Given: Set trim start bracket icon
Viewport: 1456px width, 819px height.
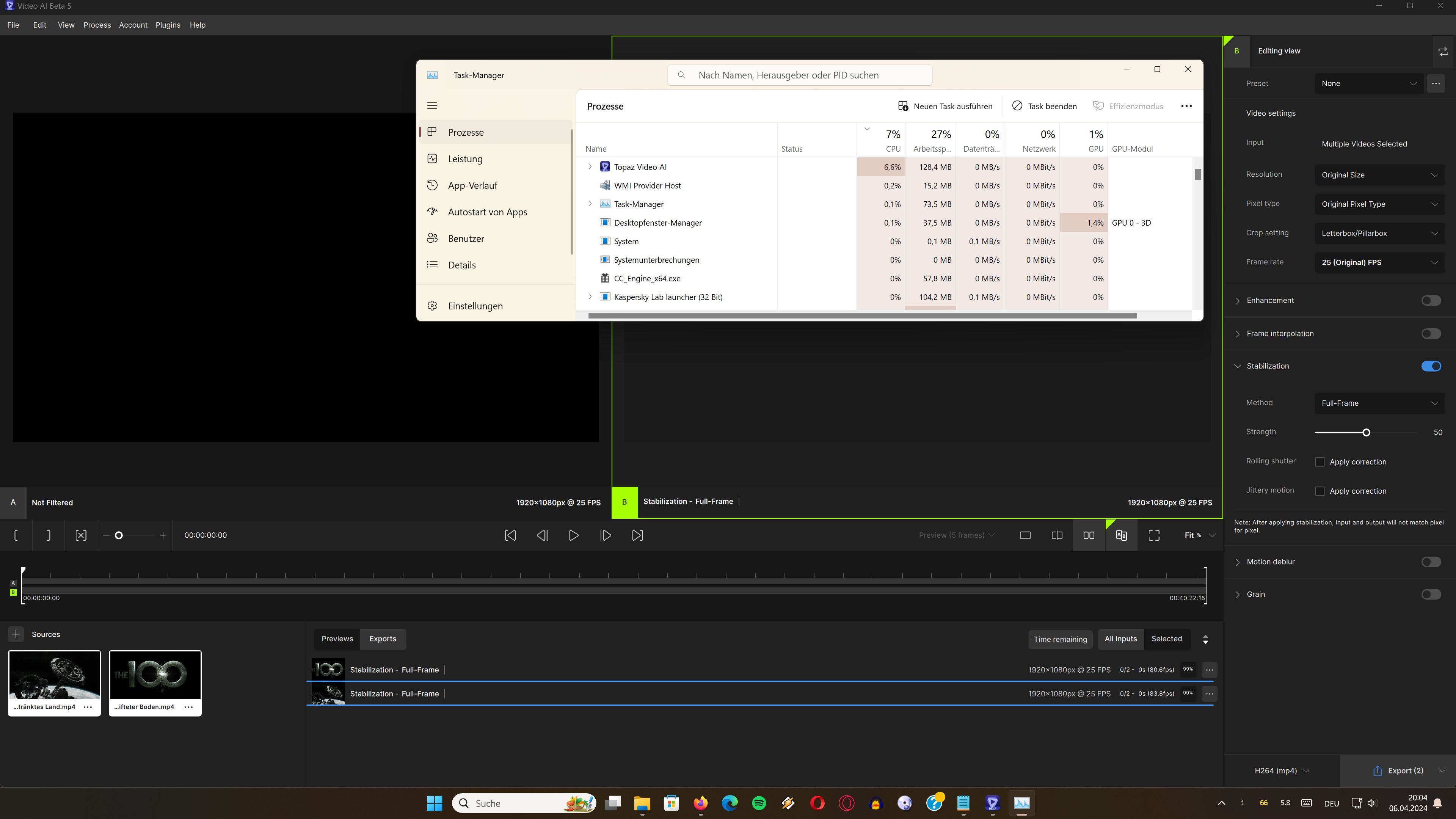Looking at the screenshot, I should (x=16, y=535).
